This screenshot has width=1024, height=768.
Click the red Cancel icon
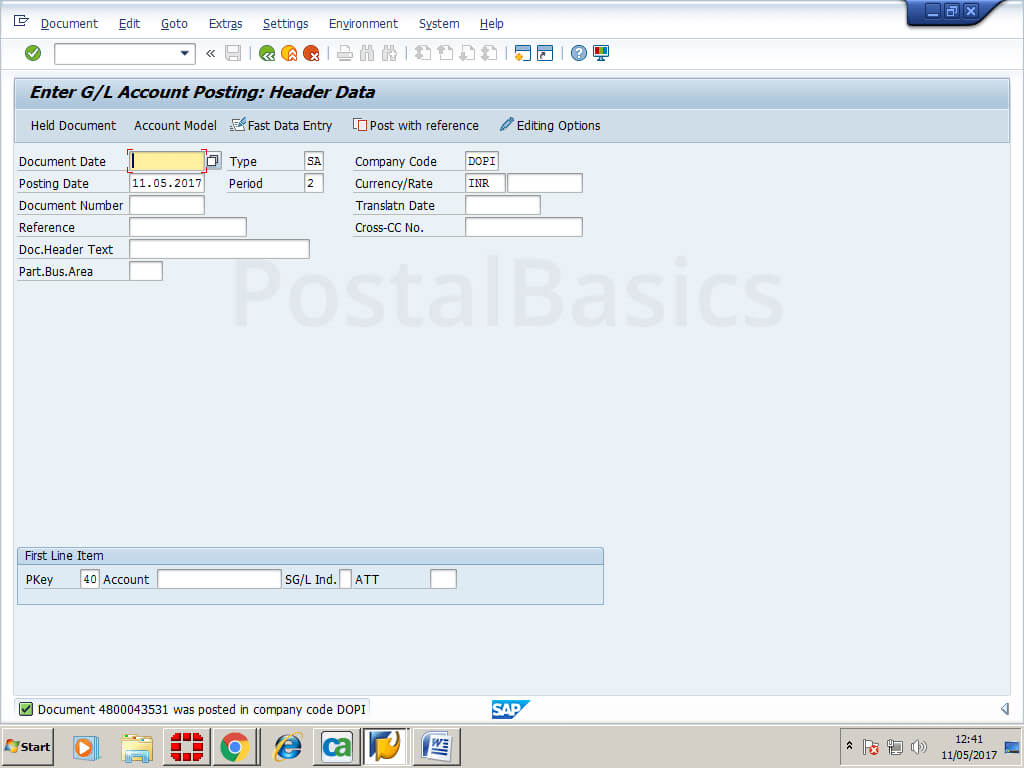[x=311, y=53]
